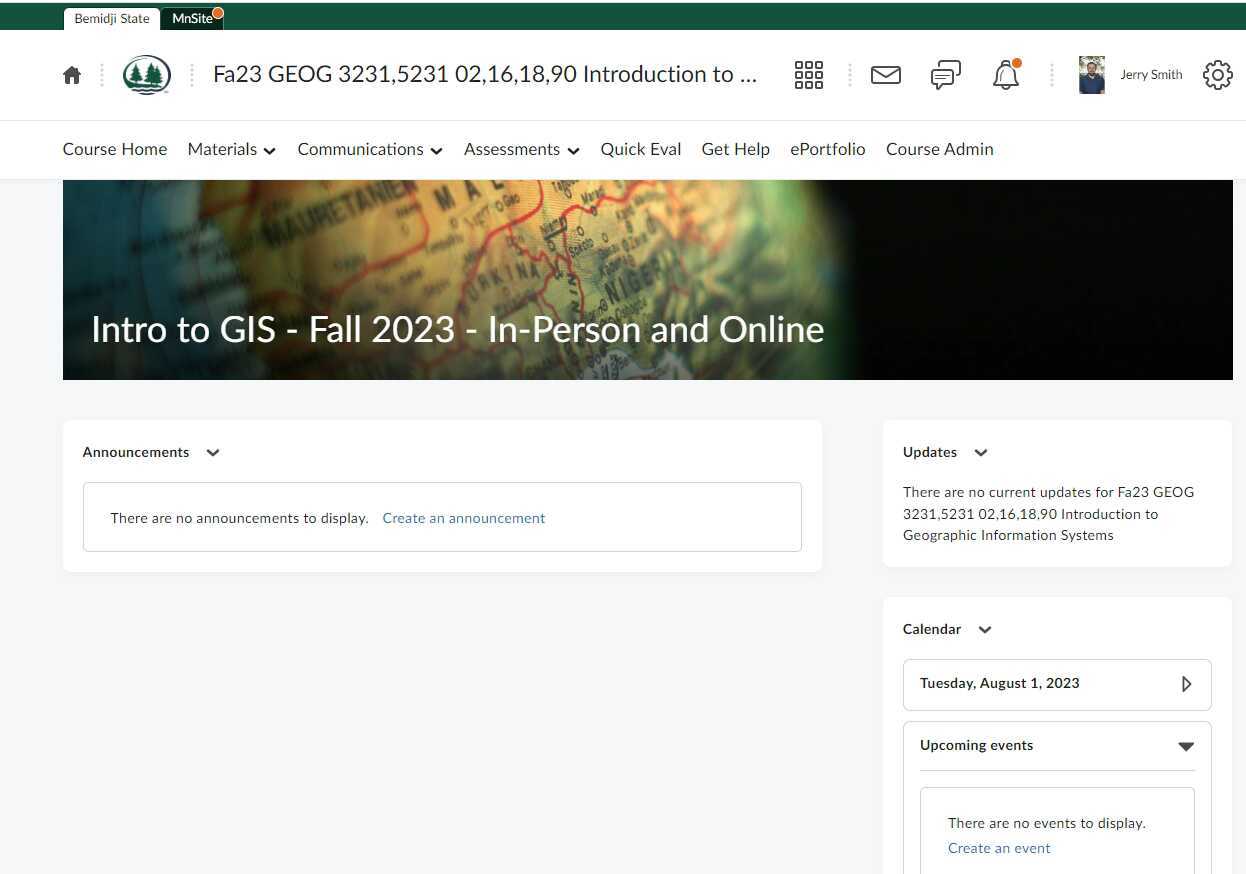
Task: Switch to the MnSite tab
Action: click(192, 18)
